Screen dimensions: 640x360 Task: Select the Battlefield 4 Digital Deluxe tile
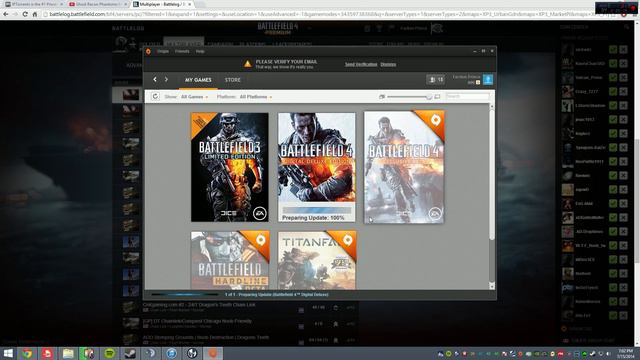click(316, 167)
